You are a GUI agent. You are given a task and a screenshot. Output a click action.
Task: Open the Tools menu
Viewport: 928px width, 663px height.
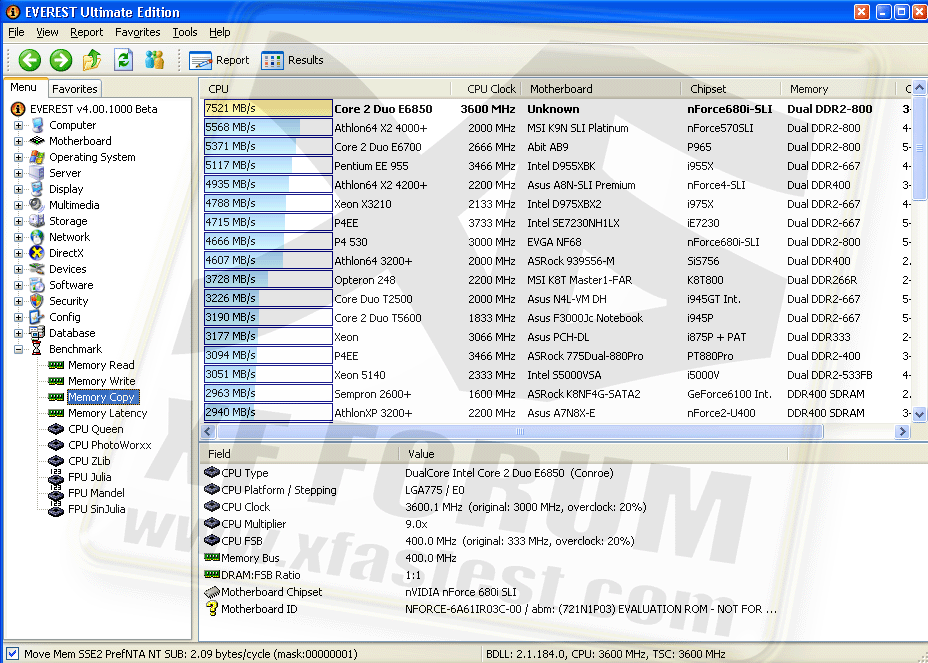coord(185,33)
